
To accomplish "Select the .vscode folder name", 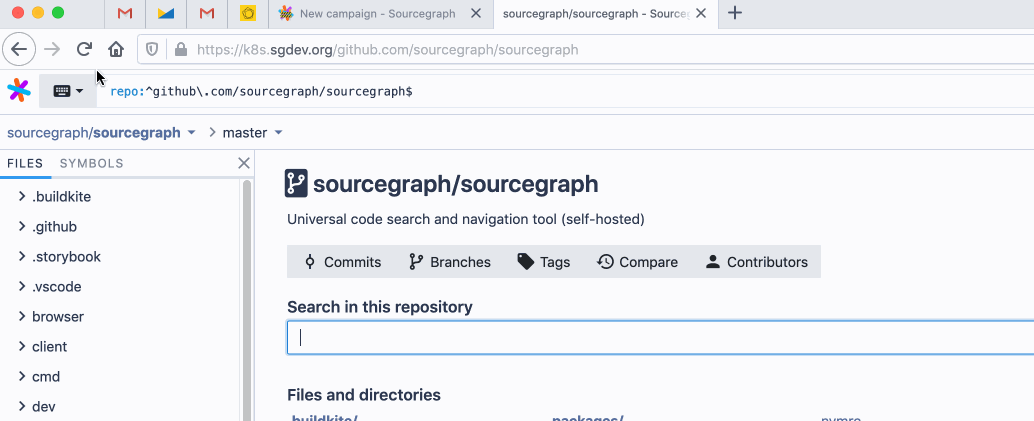I will pos(57,286).
